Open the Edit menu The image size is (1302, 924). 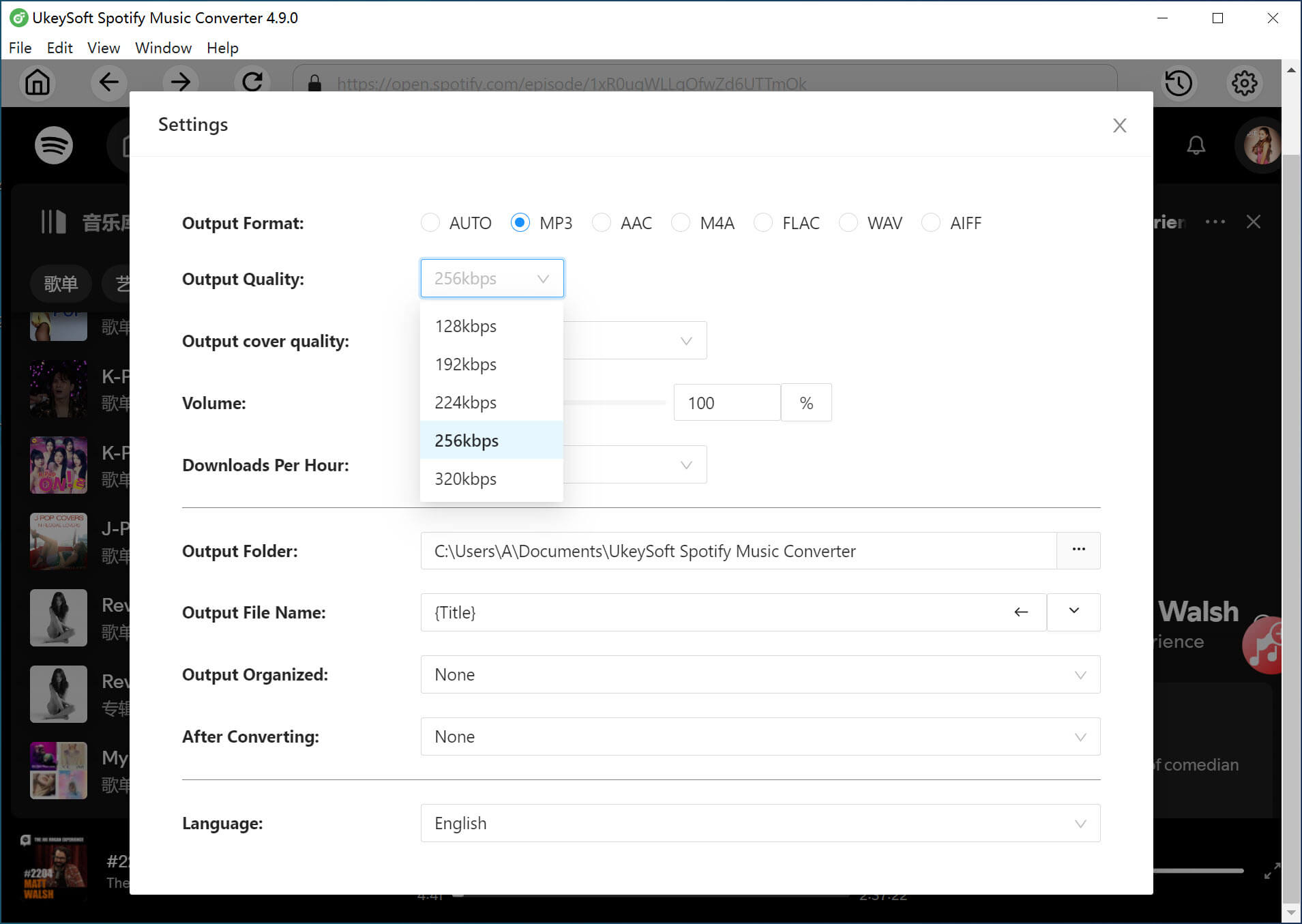pyautogui.click(x=60, y=48)
